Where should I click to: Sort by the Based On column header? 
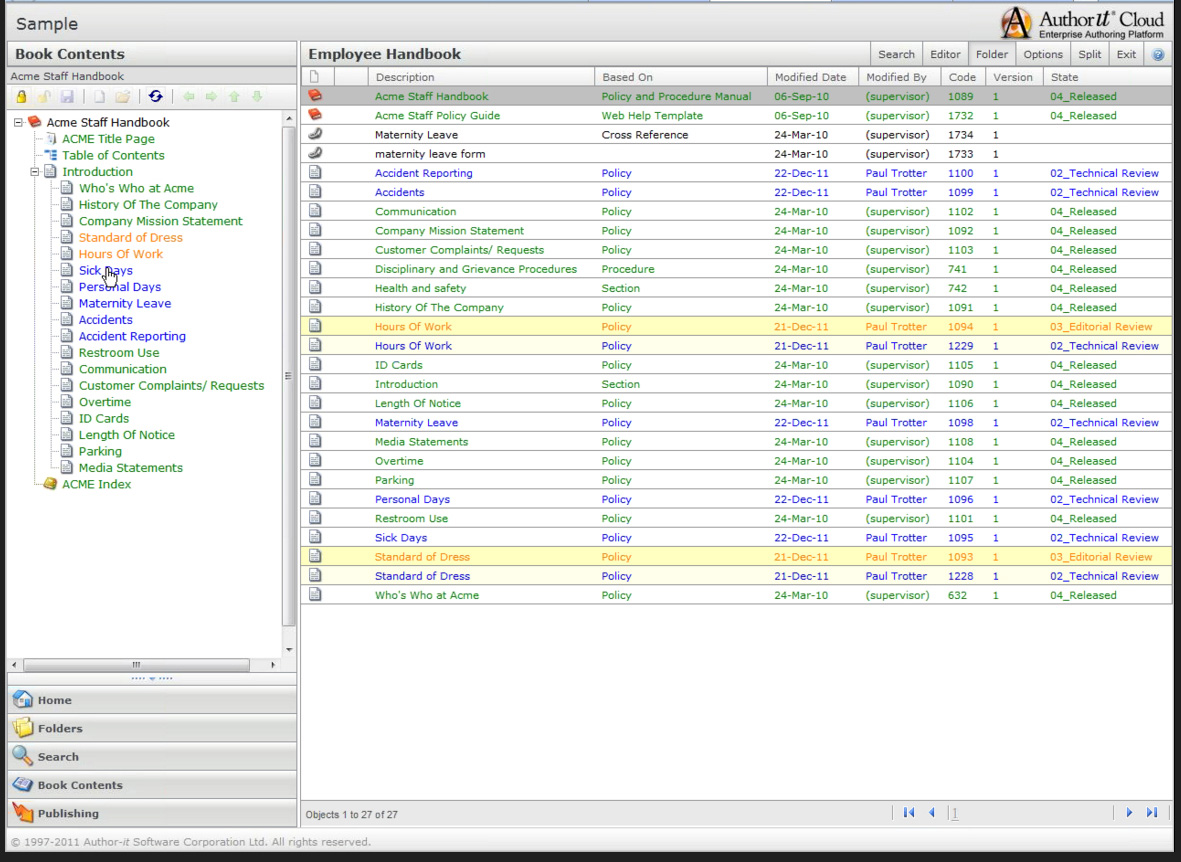point(681,77)
